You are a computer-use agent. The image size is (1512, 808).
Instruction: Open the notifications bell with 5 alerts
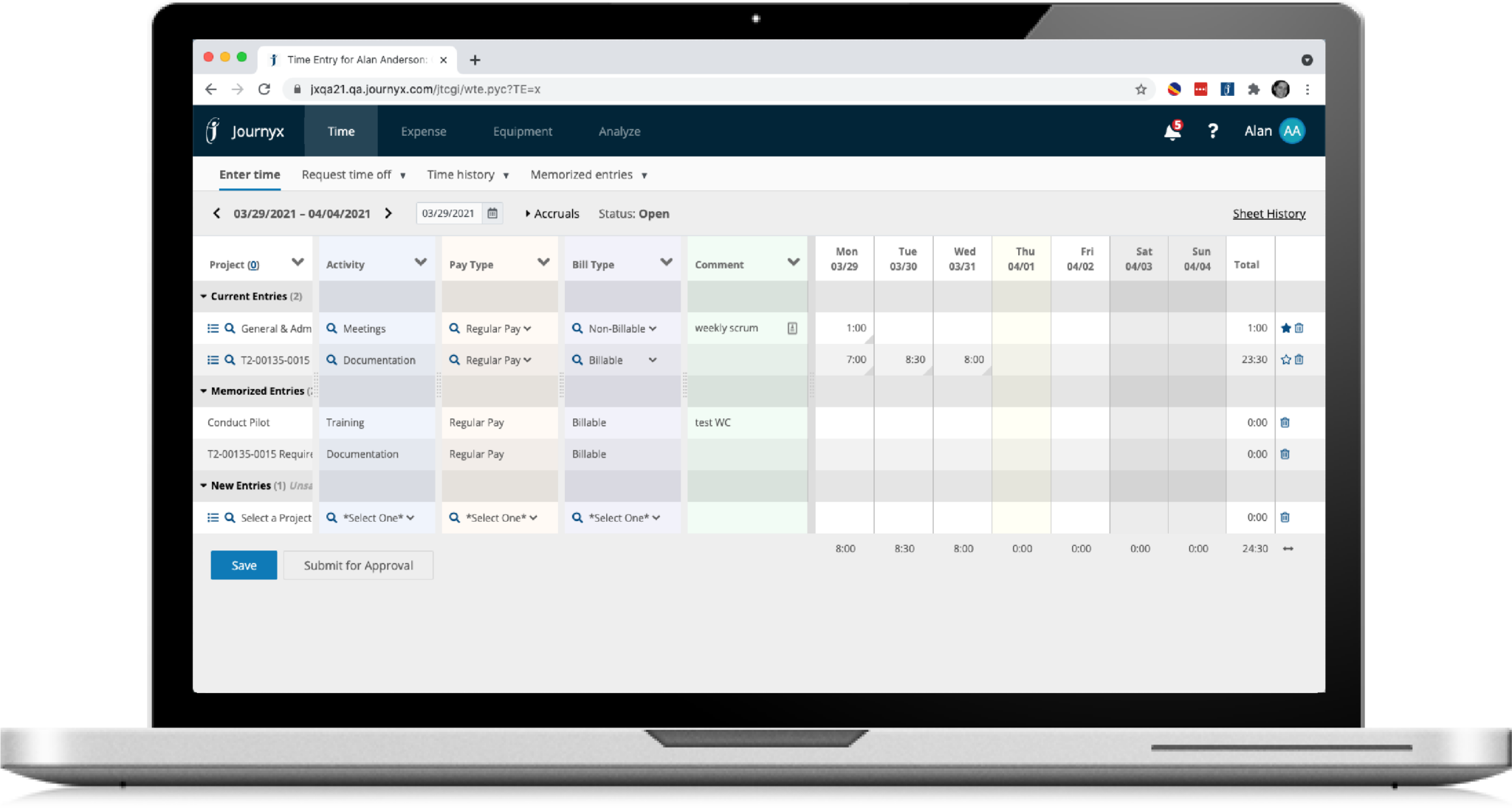click(1172, 131)
